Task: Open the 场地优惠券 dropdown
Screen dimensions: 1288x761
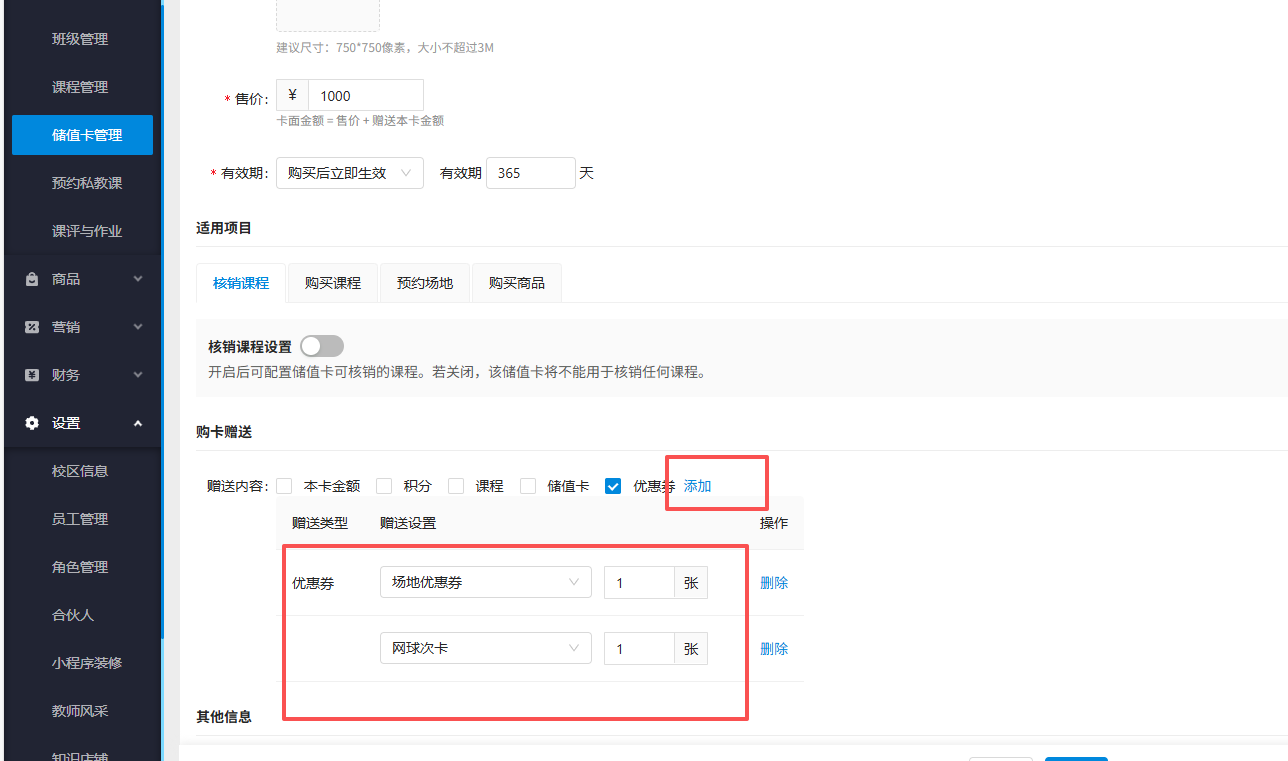Action: 485,582
